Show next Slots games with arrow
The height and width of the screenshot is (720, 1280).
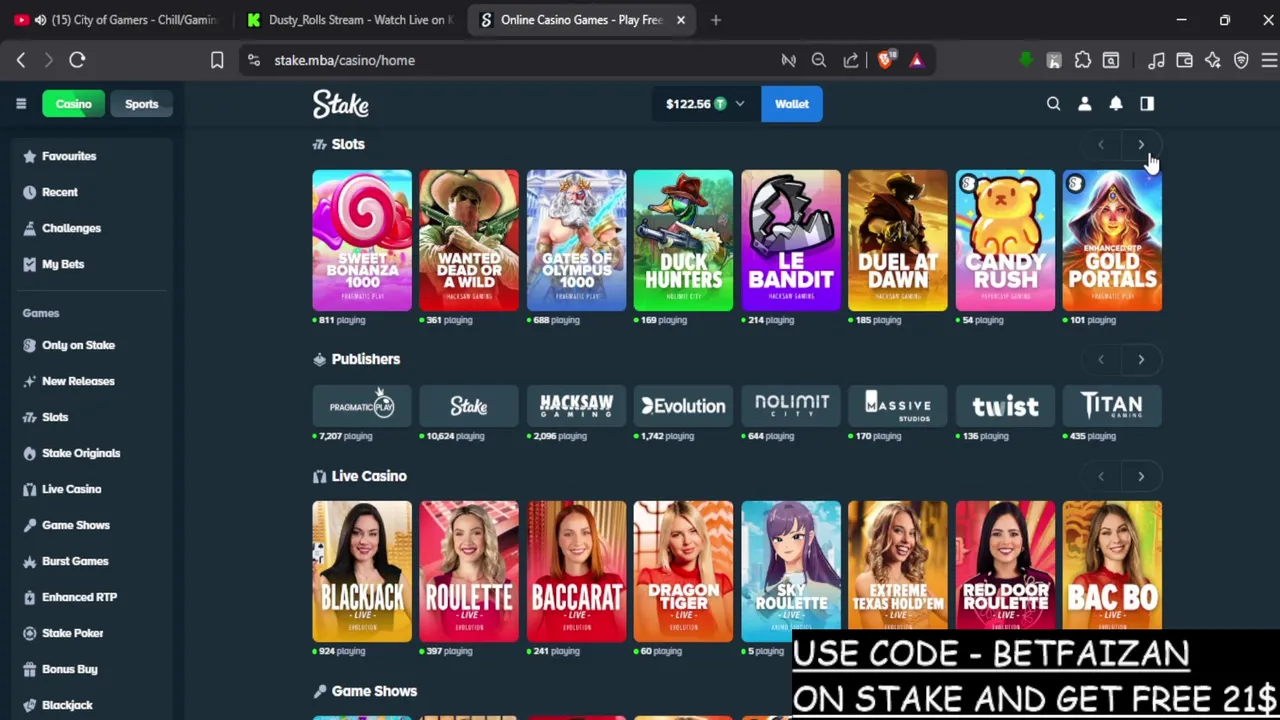1141,145
